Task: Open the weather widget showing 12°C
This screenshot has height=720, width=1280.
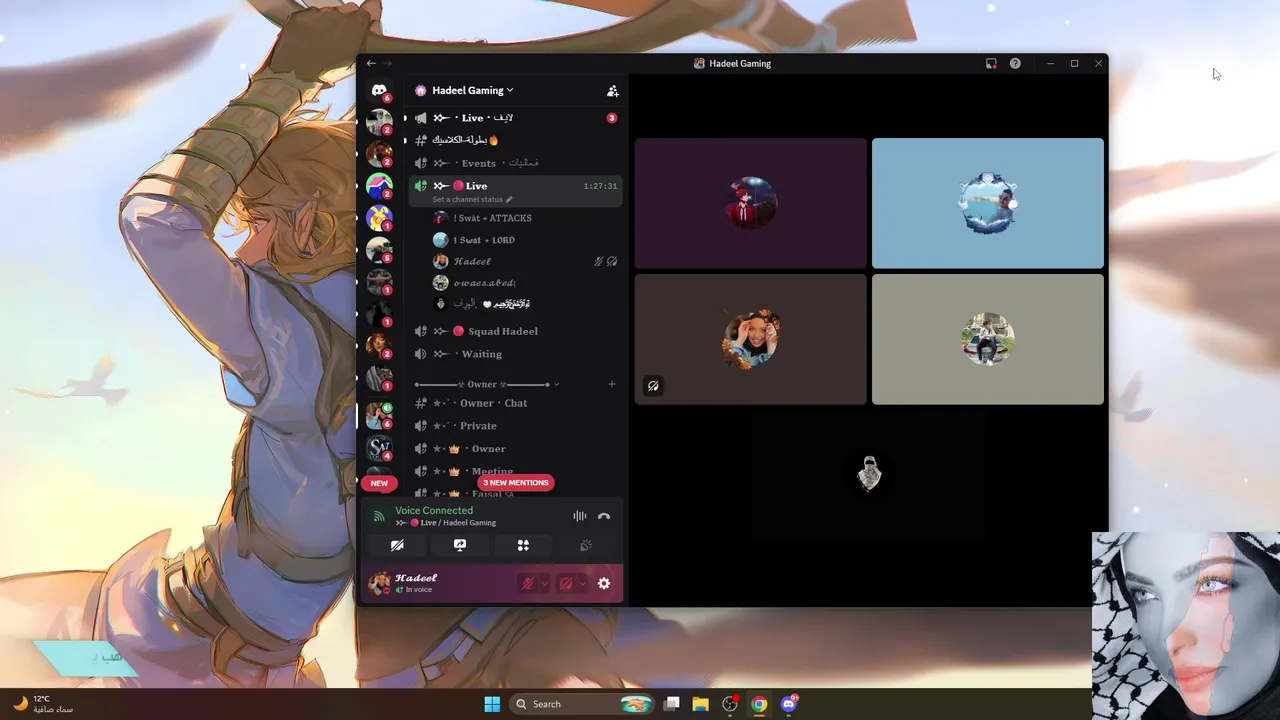Action: pos(43,704)
